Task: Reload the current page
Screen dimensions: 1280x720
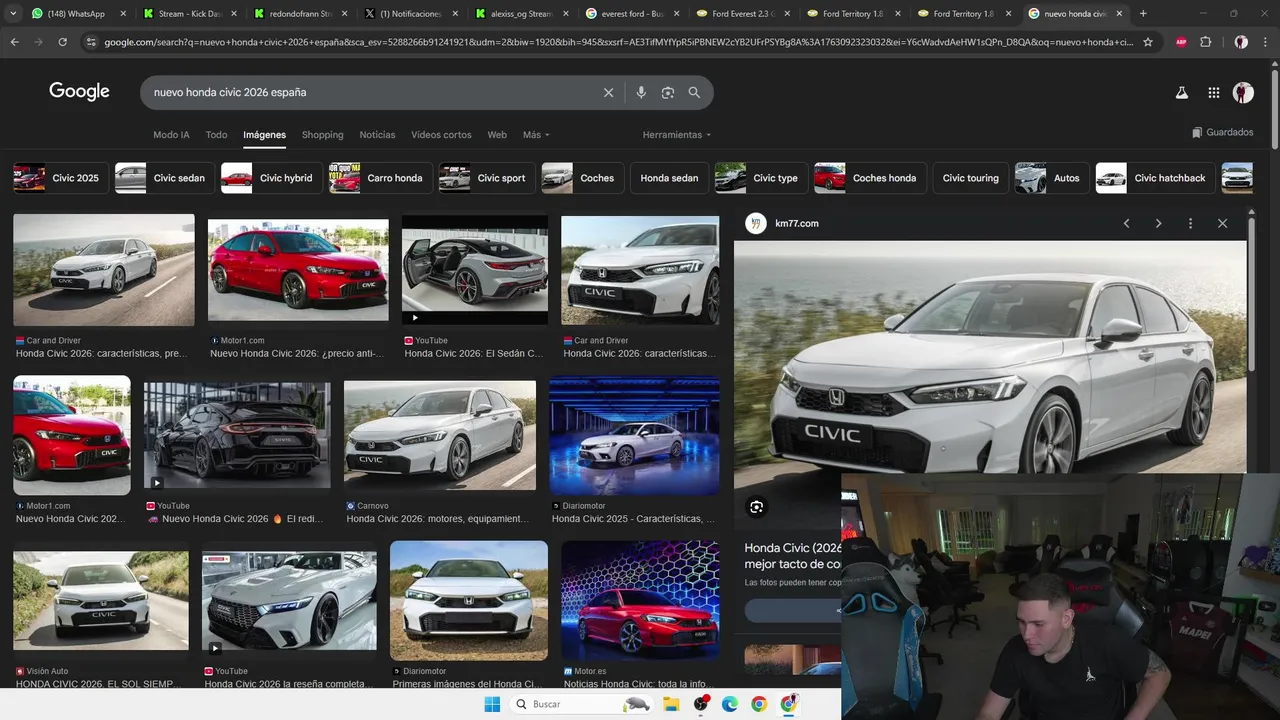Action: [62, 42]
